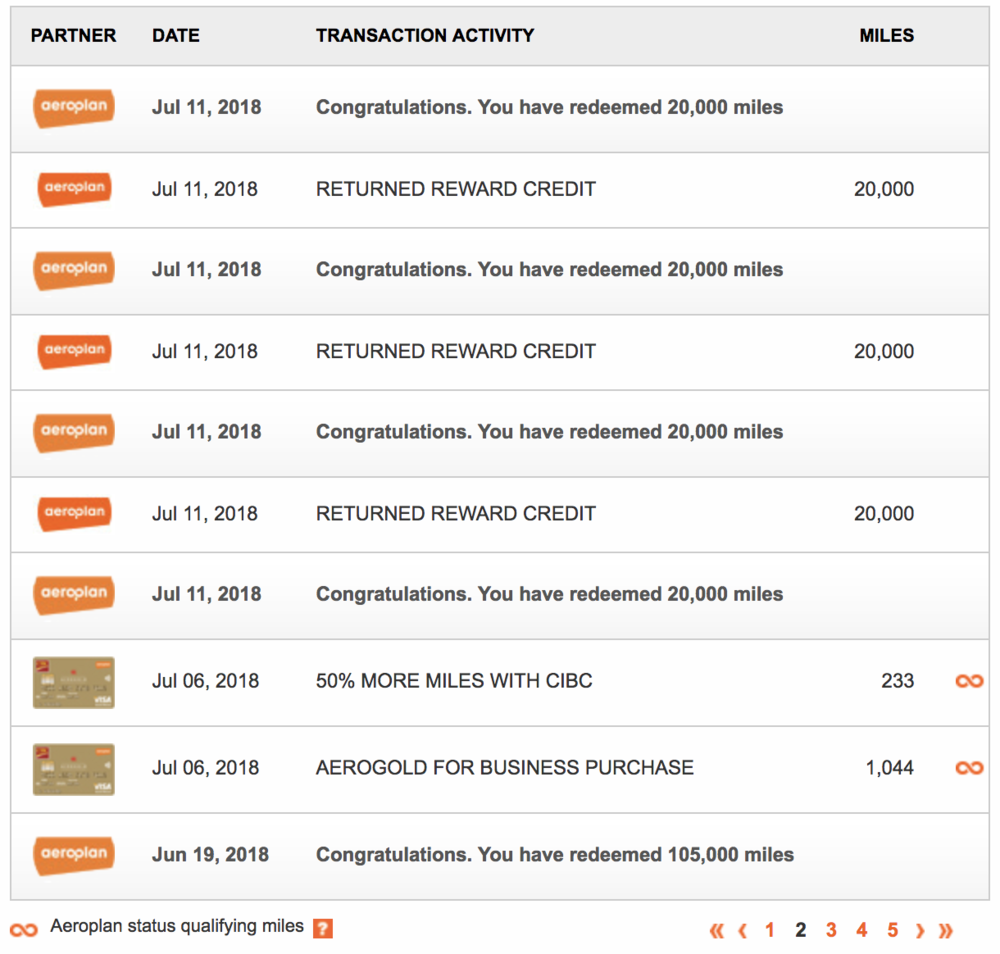Go to first page double-arrow icon

pyautogui.click(x=716, y=931)
